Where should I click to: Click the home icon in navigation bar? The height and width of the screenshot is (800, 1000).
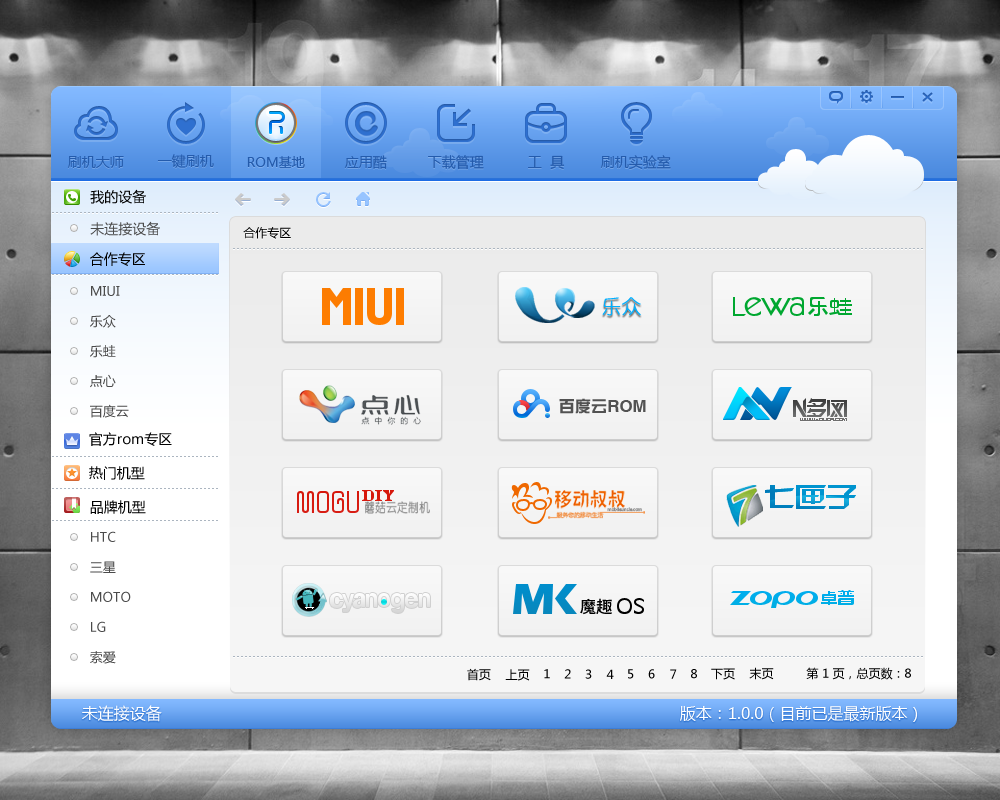click(363, 199)
